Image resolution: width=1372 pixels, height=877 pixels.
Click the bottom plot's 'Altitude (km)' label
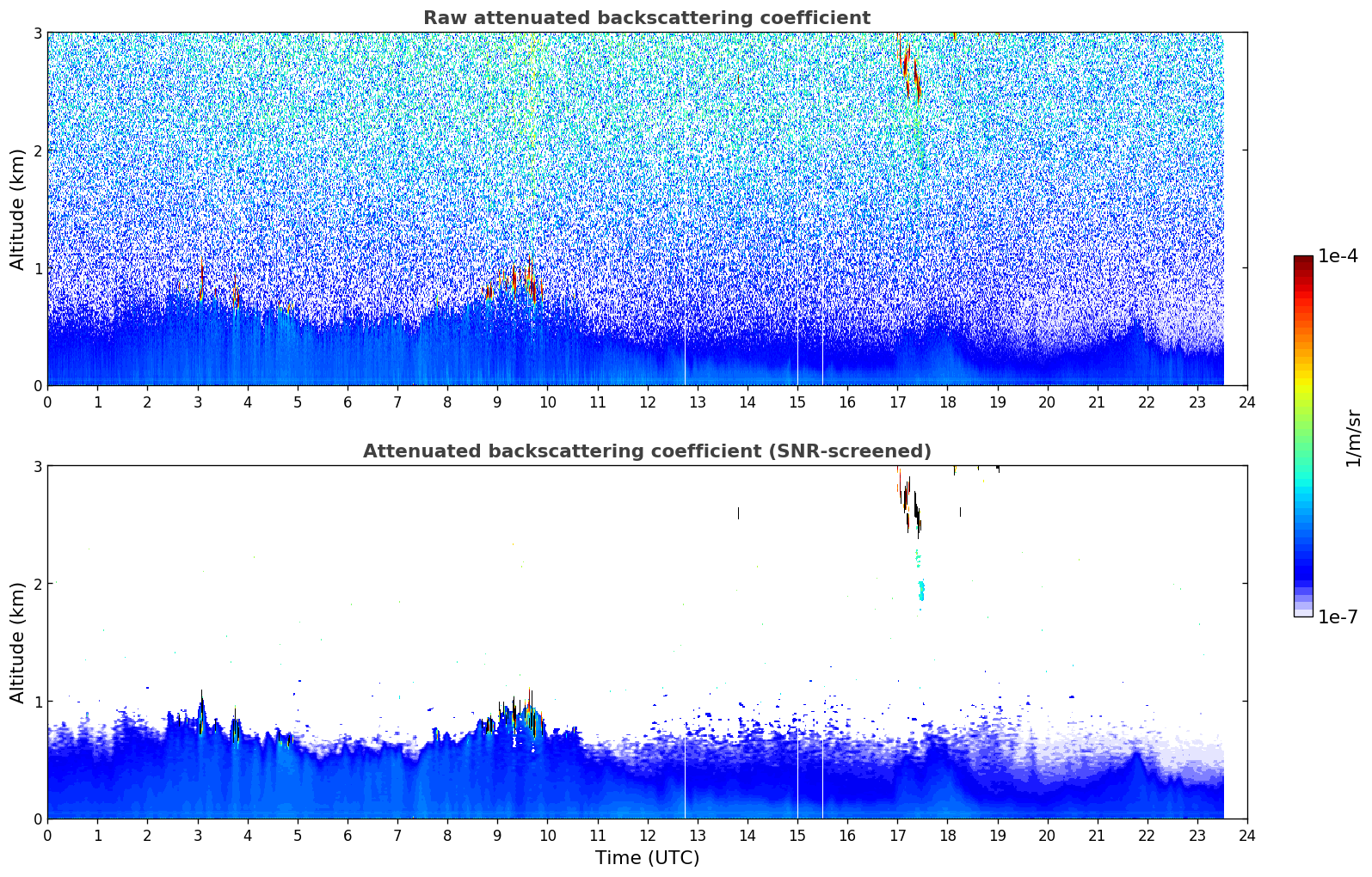pyautogui.click(x=17, y=641)
